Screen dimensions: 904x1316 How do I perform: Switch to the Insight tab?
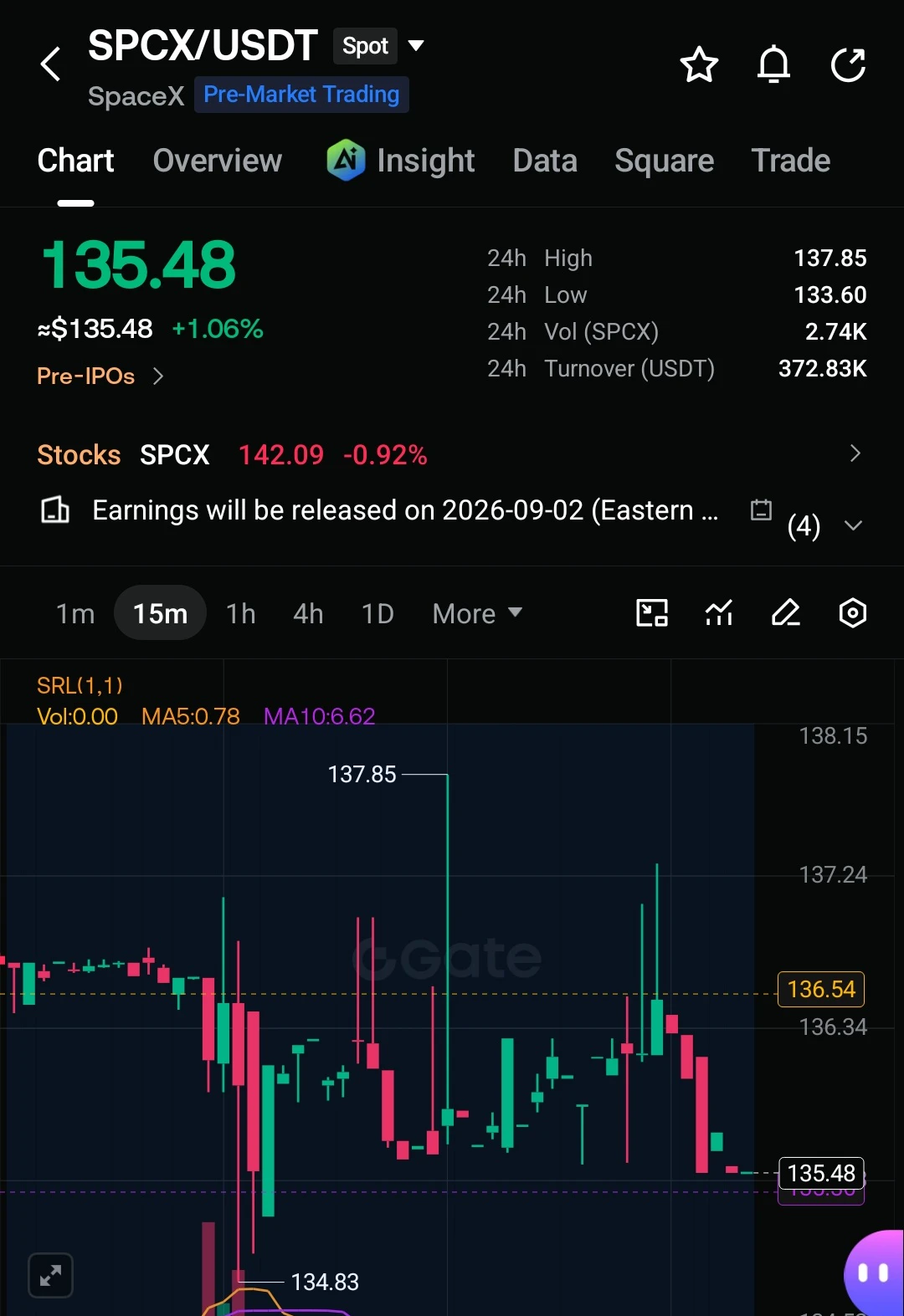click(425, 161)
